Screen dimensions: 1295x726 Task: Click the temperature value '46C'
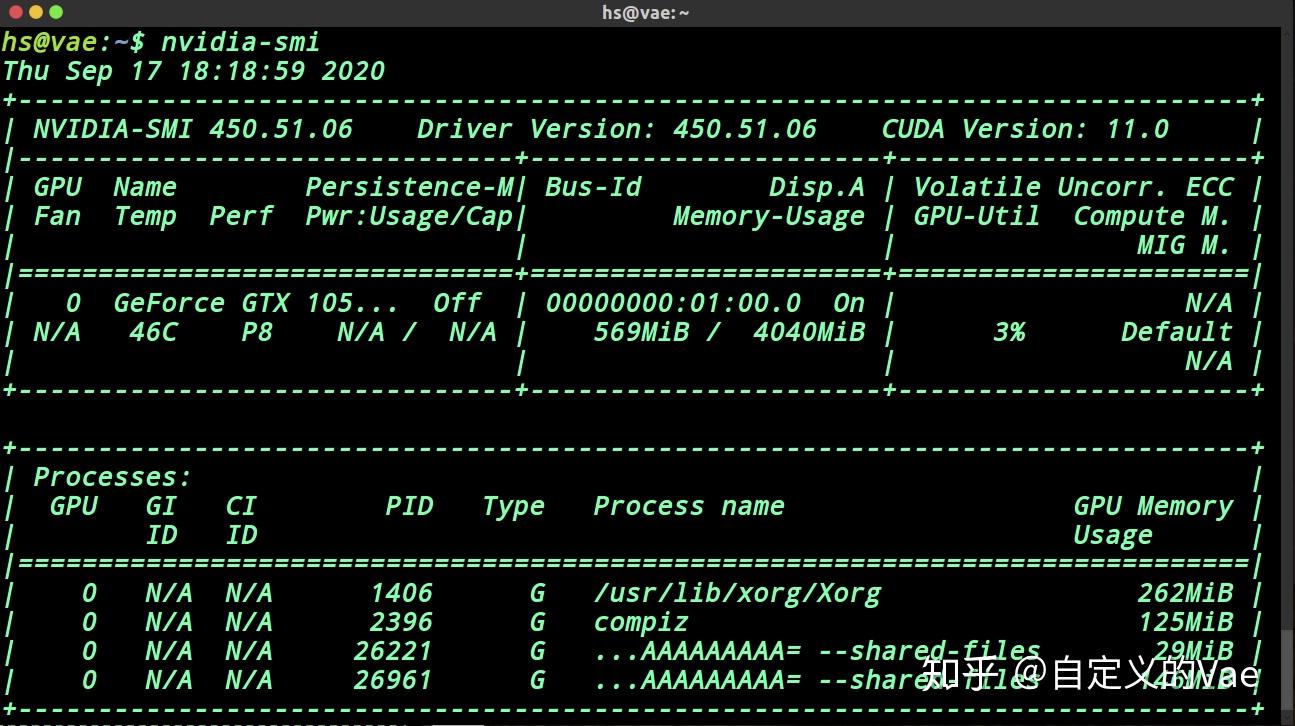153,332
